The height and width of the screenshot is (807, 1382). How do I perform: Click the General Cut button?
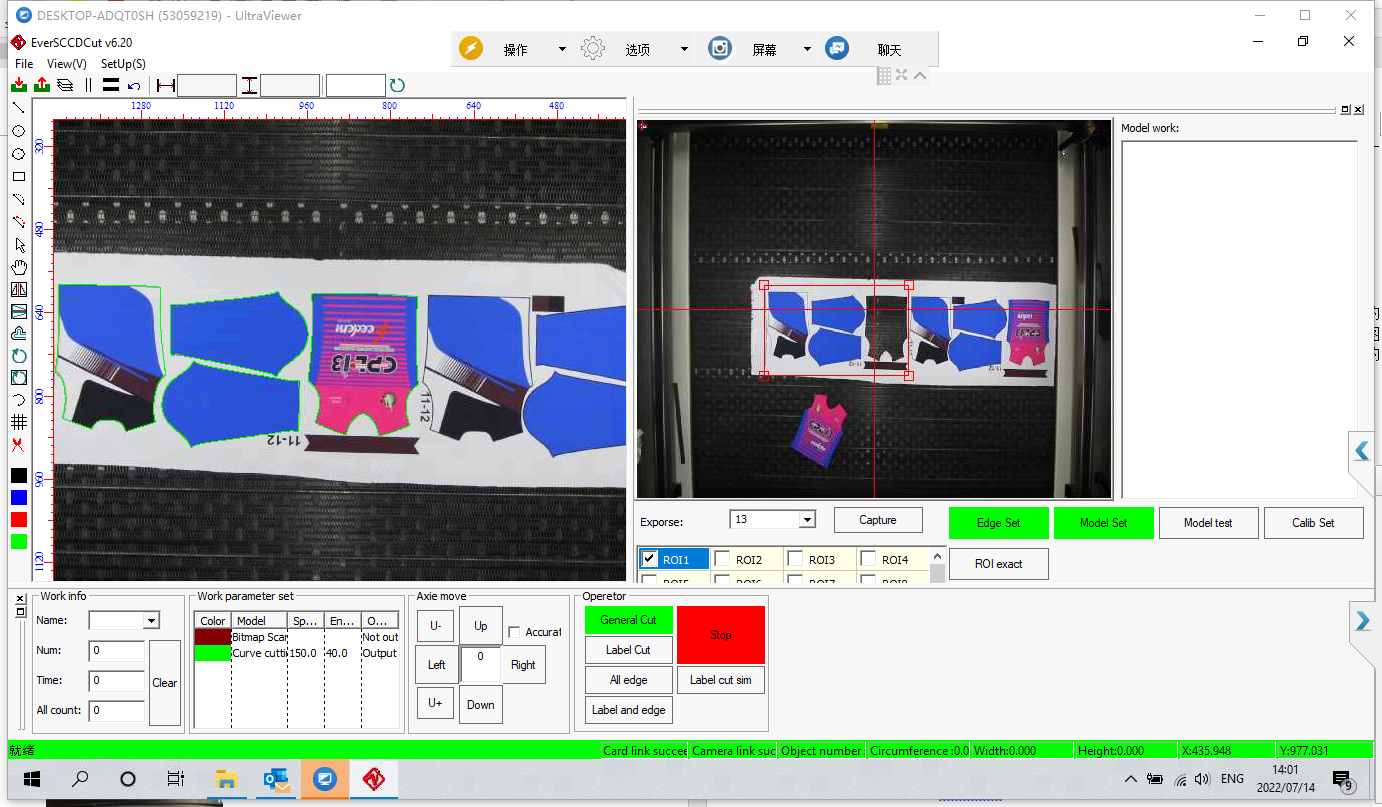(629, 620)
